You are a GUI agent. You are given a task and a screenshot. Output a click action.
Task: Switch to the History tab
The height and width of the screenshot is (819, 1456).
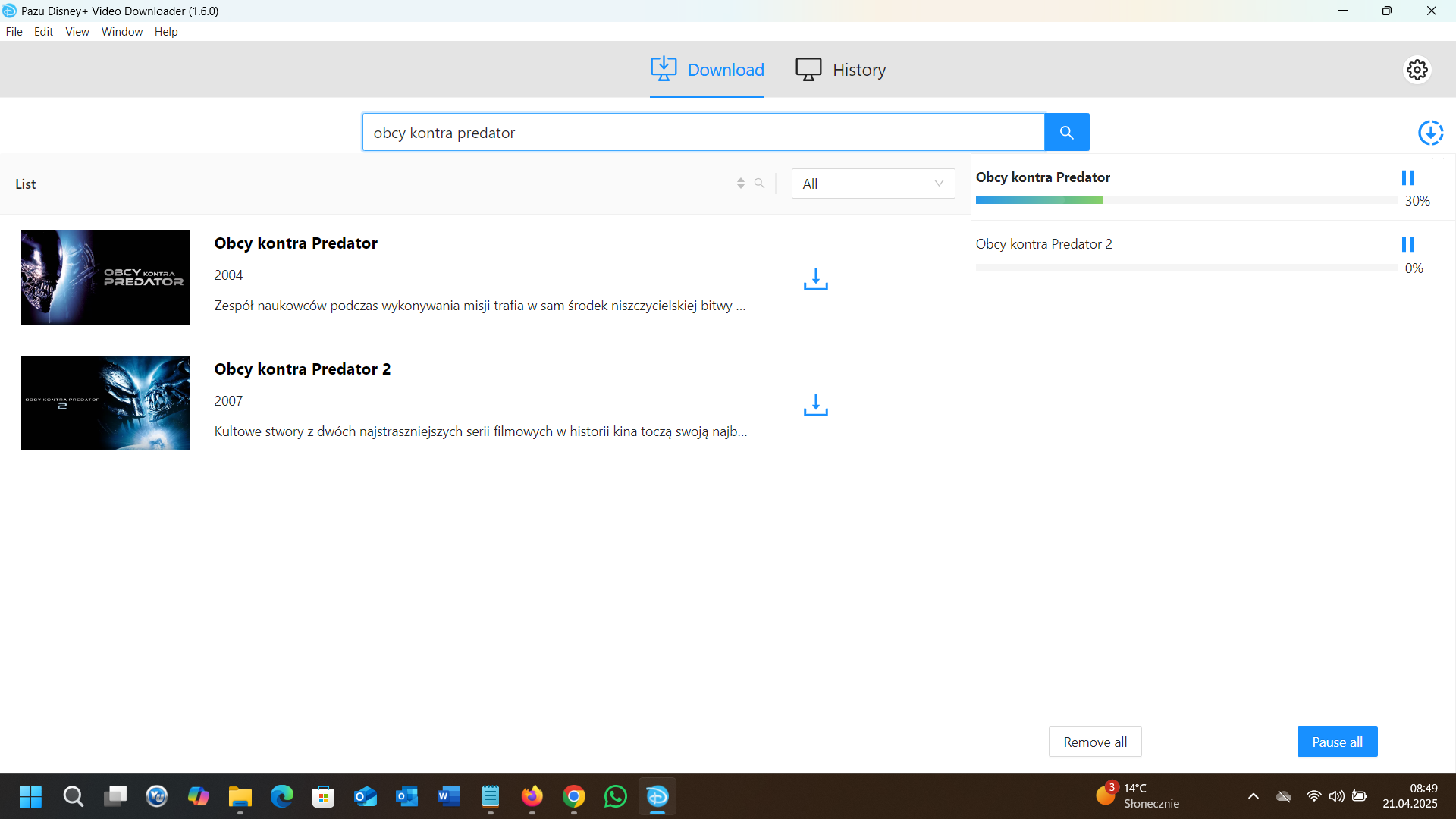point(840,70)
